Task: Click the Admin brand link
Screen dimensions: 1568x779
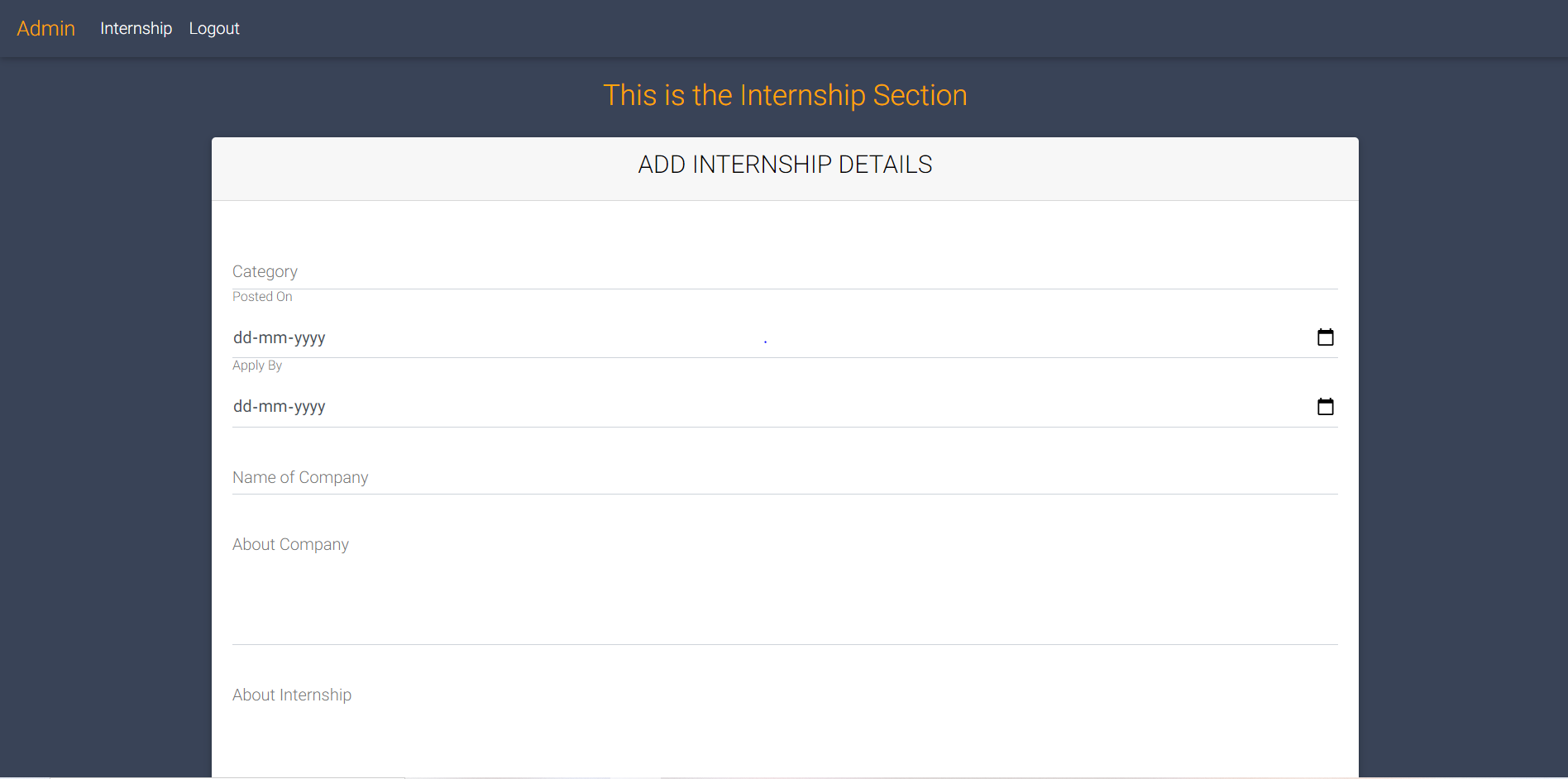Action: click(46, 29)
